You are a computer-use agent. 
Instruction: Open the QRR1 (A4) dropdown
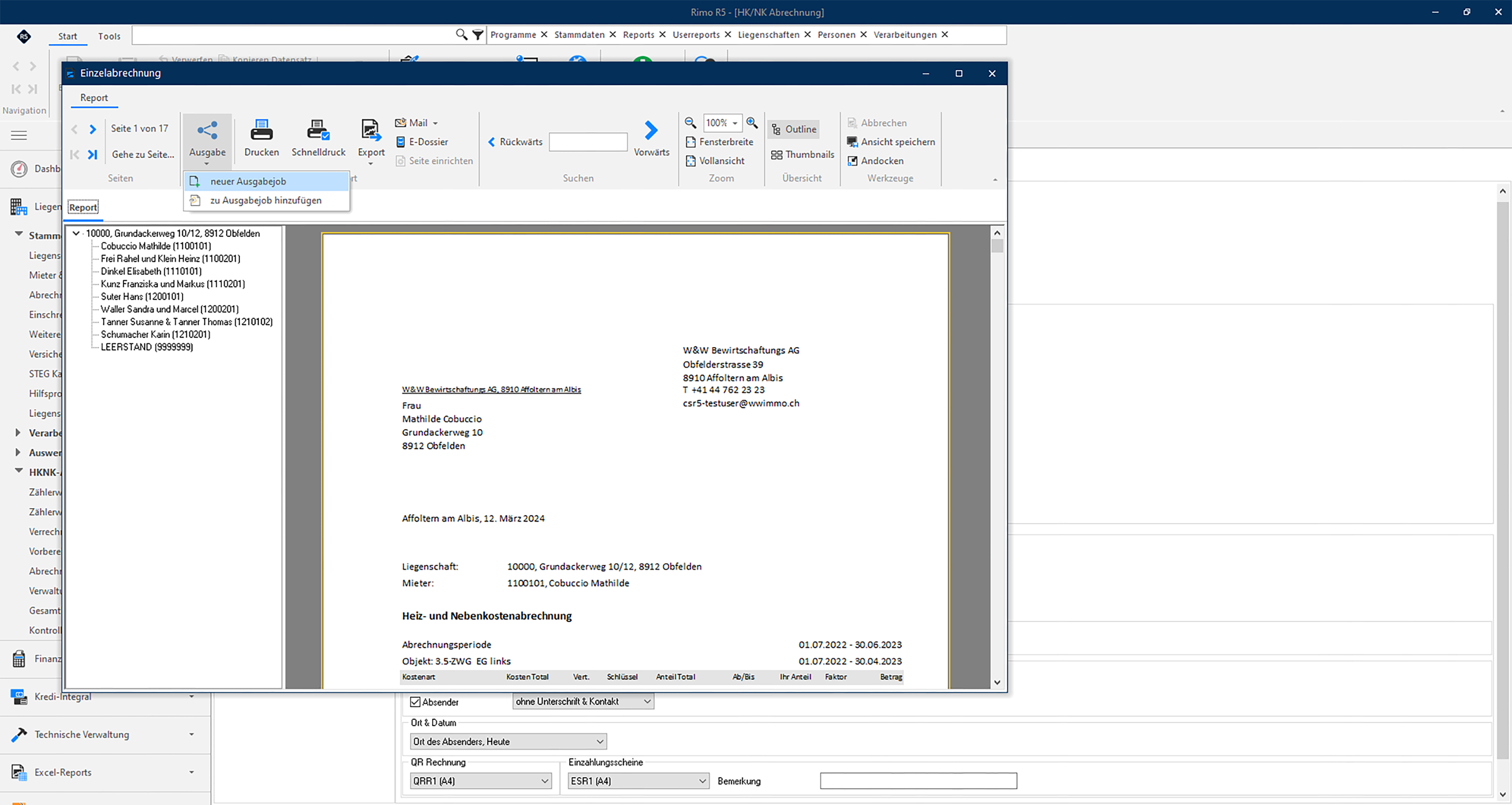[480, 781]
